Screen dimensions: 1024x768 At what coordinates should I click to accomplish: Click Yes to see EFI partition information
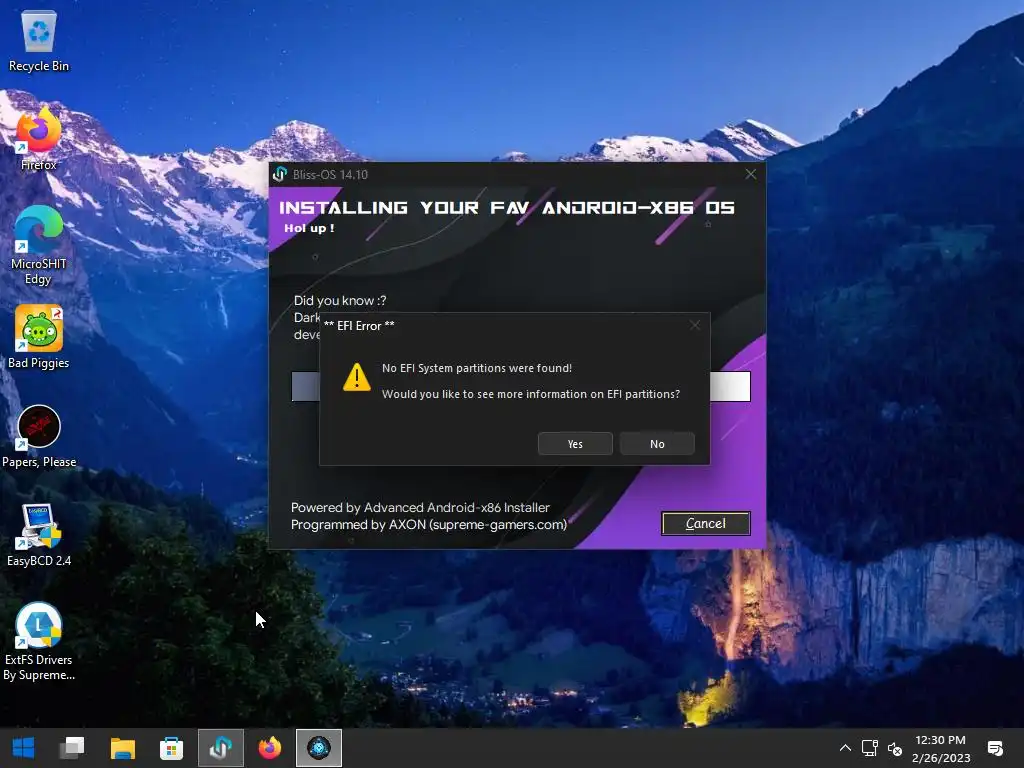pyautogui.click(x=575, y=443)
